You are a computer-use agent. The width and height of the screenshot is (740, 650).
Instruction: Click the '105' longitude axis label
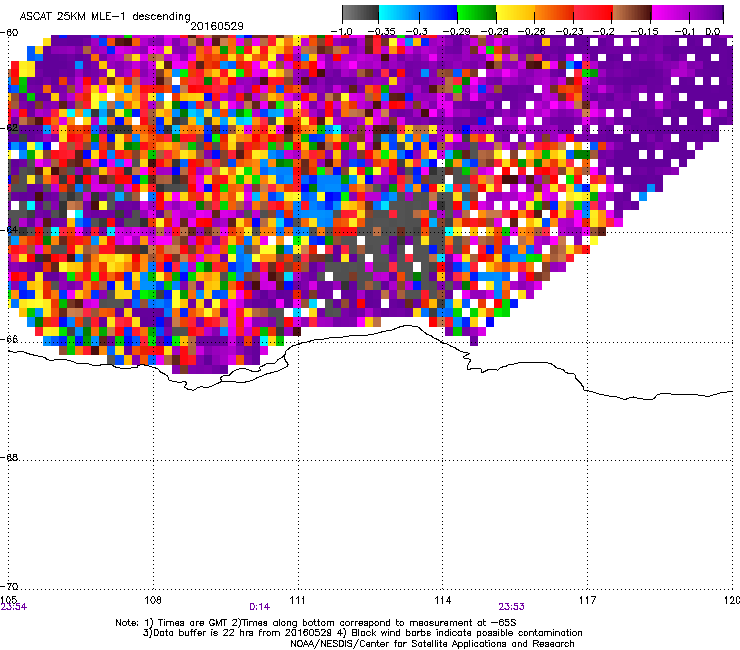tap(8, 600)
